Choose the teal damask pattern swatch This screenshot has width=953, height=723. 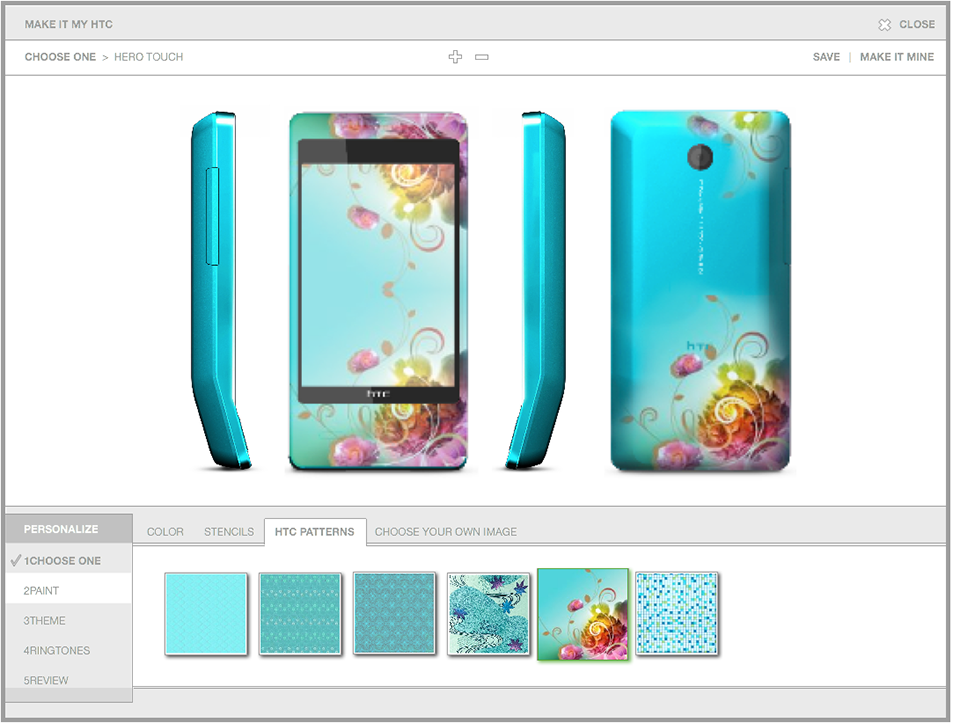point(394,614)
